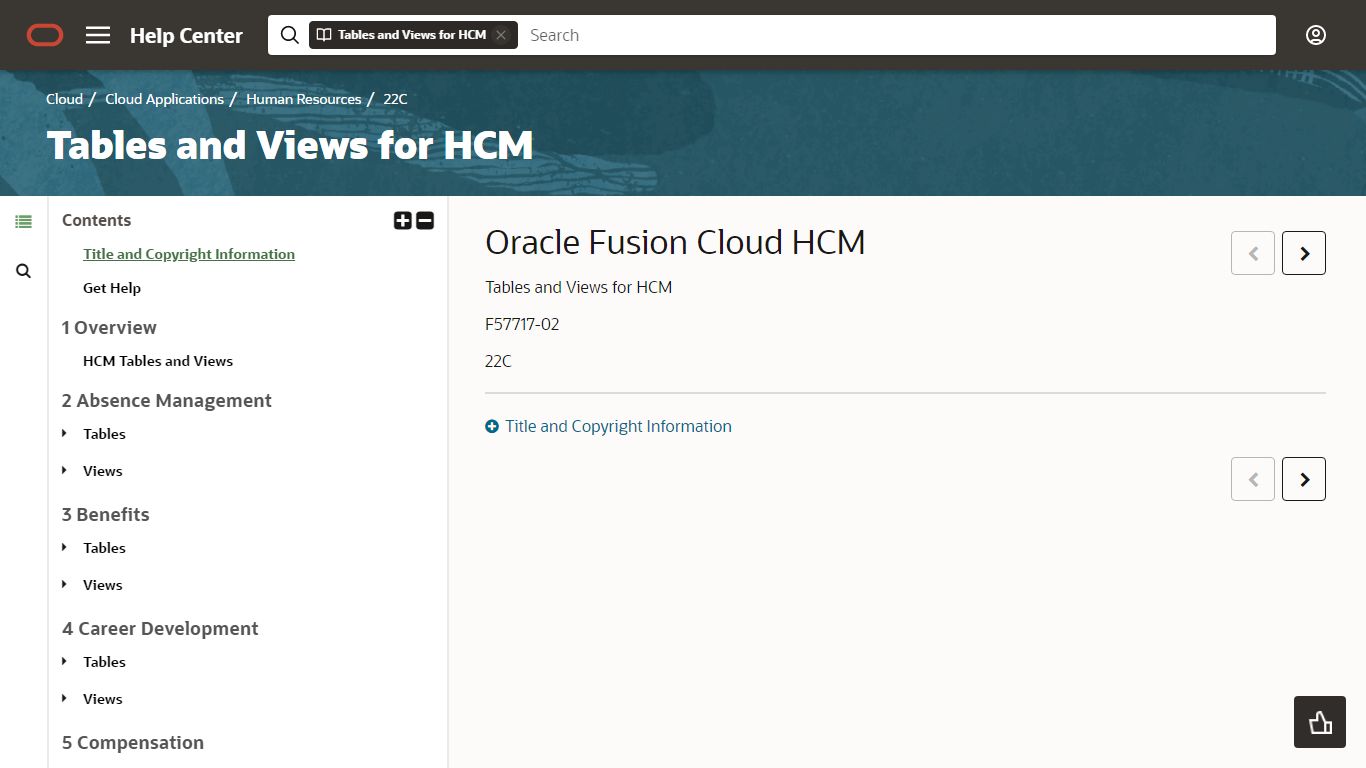Screen dimensions: 1366x768
Task: Open Title and Copyright Information in contents
Action: click(189, 254)
